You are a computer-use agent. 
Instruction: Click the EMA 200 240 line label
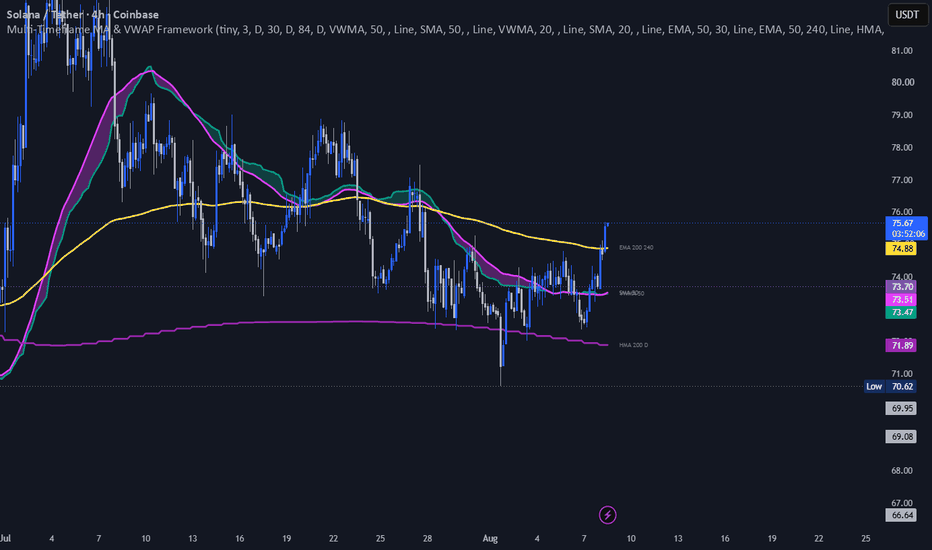point(636,247)
